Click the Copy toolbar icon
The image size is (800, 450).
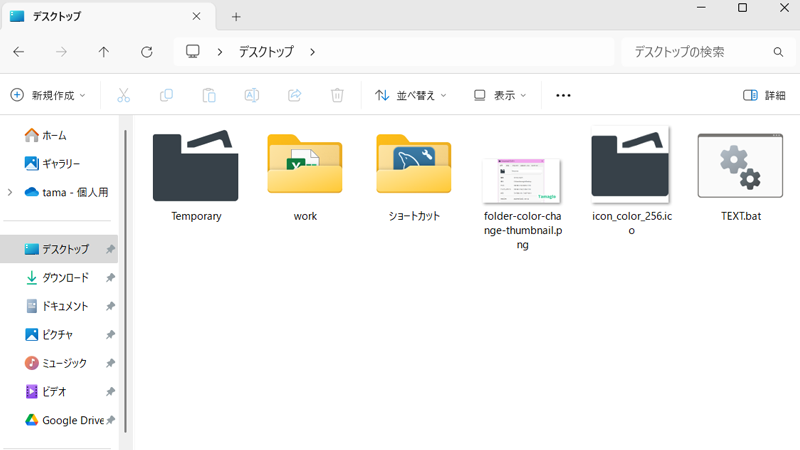(x=166, y=95)
